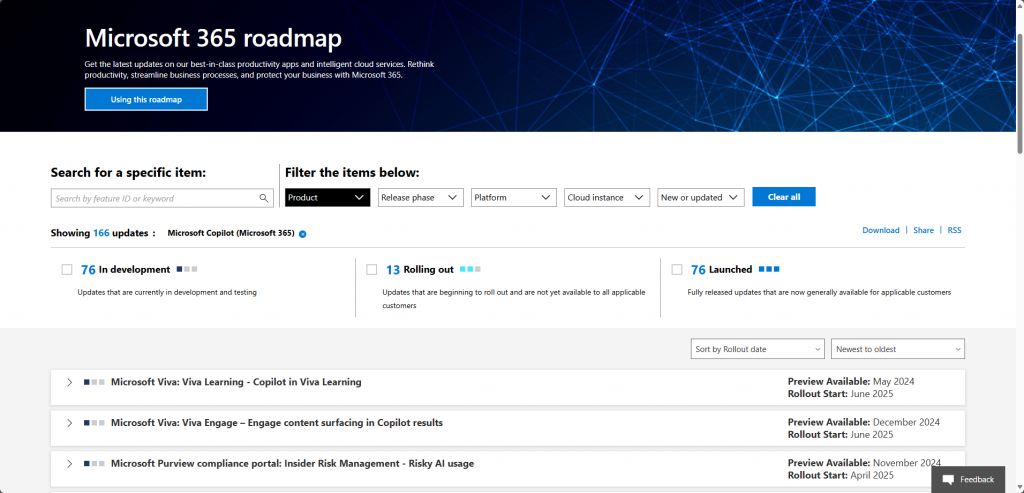Viewport: 1024px width, 493px height.
Task: Expand the Viva Learning Copilot item
Action: (x=70, y=383)
